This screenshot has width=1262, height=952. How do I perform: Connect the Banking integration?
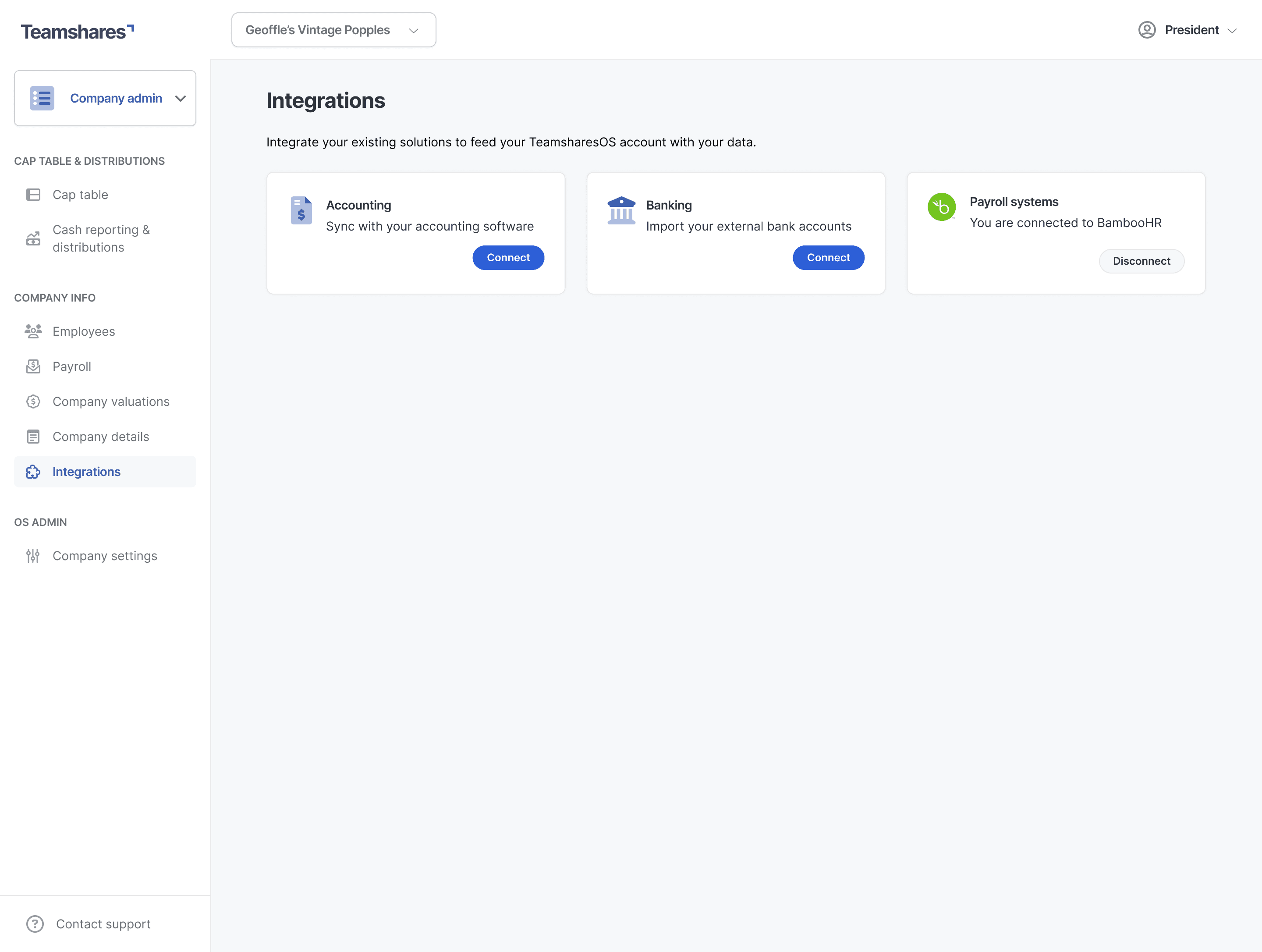pyautogui.click(x=828, y=257)
